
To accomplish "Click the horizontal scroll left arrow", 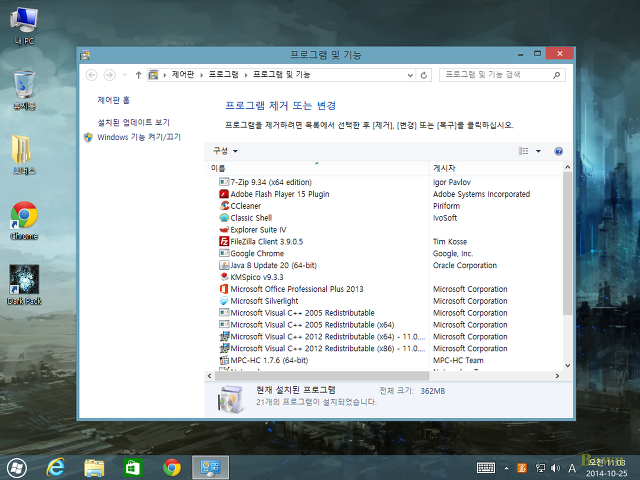I will tap(209, 376).
